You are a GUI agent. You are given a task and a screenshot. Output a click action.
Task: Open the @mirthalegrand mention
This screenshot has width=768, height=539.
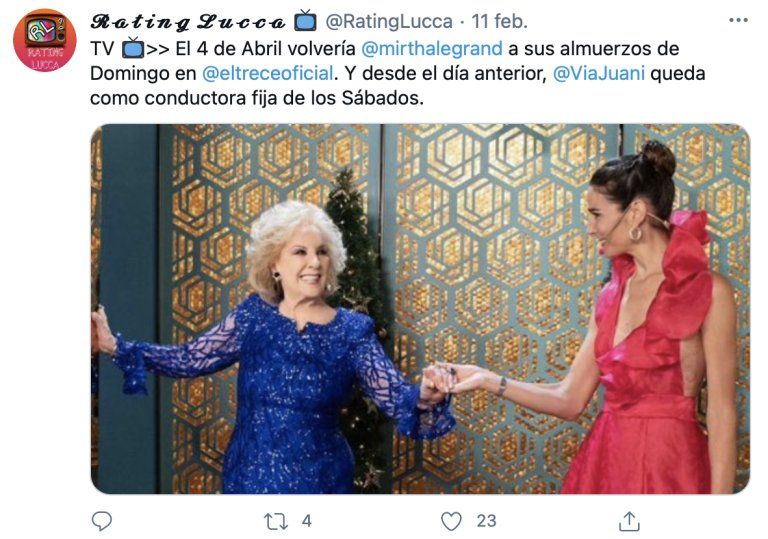tap(432, 49)
